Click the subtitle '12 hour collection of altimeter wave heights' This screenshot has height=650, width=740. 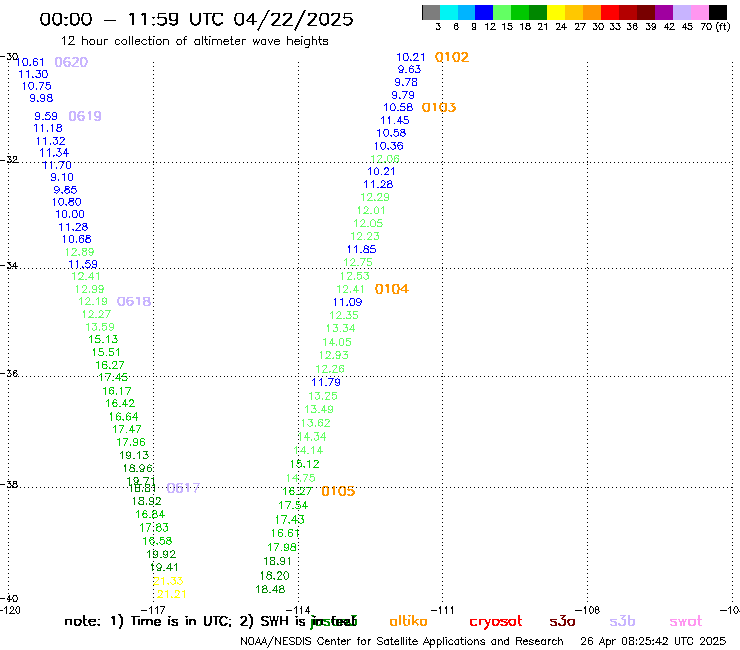pos(194,41)
